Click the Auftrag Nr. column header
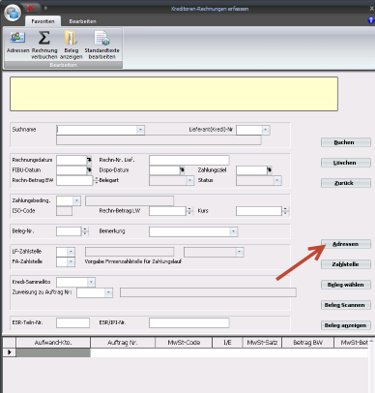This screenshot has width=375, height=393. click(123, 342)
